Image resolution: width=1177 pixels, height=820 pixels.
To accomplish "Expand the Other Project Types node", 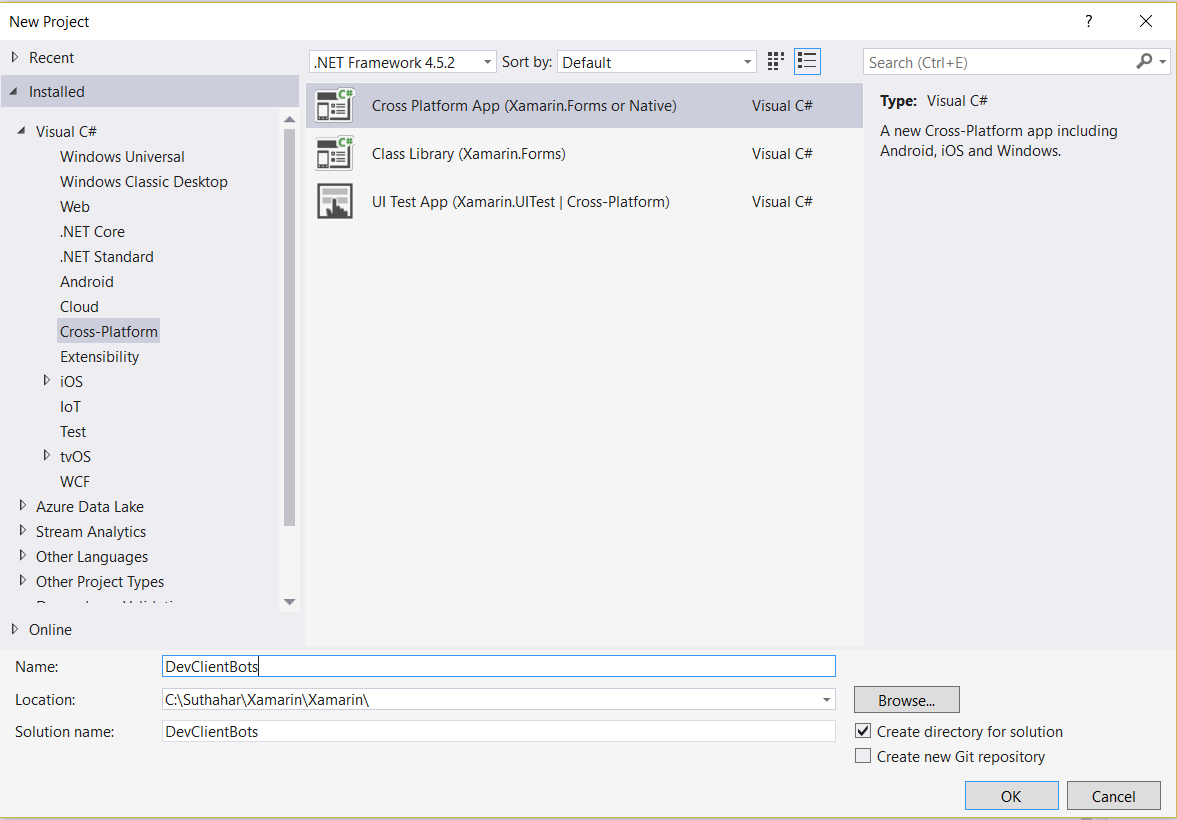I will tap(23, 580).
